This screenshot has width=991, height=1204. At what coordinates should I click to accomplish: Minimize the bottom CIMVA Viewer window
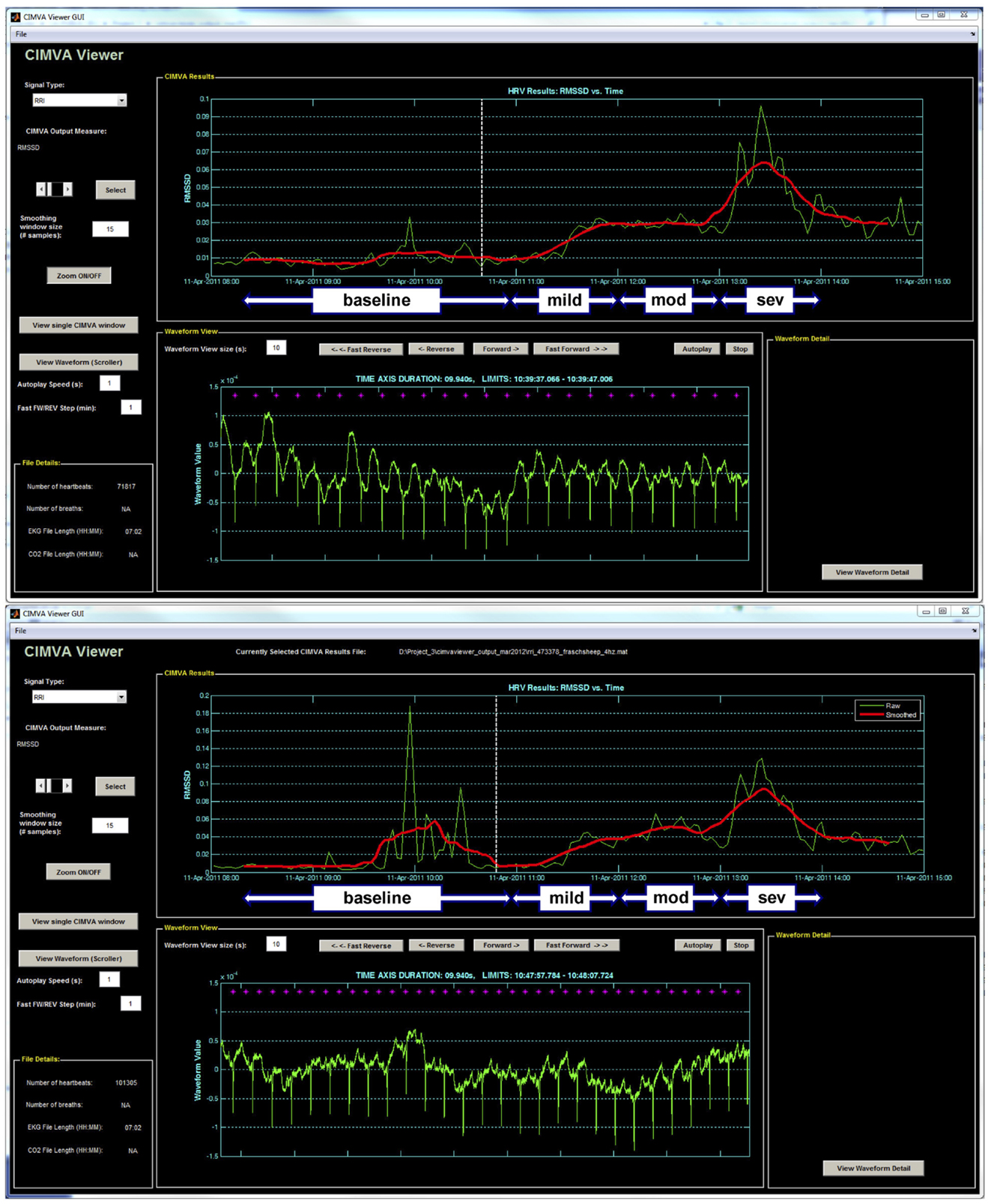tap(926, 612)
